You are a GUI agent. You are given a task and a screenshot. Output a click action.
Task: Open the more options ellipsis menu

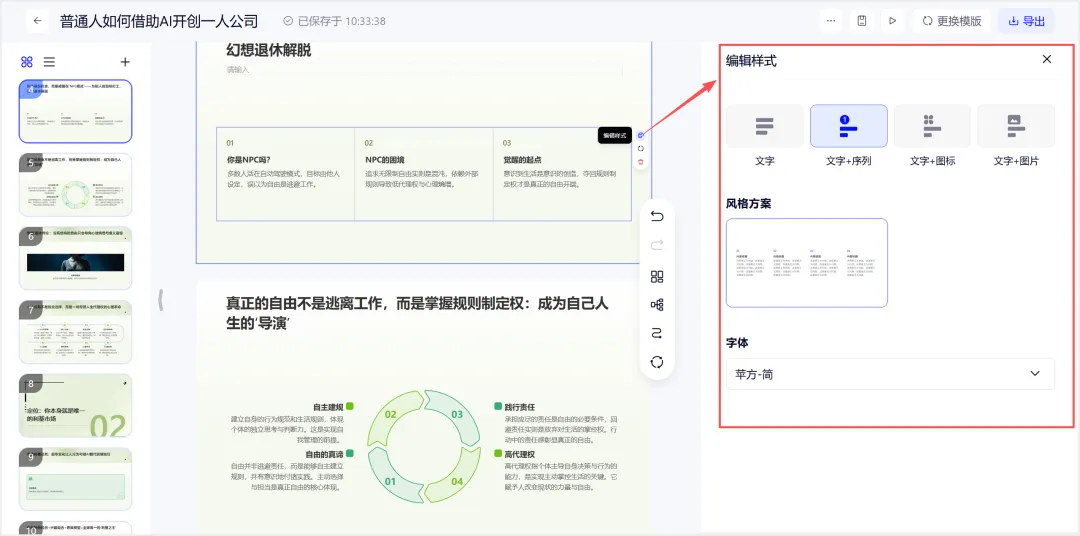(x=831, y=21)
